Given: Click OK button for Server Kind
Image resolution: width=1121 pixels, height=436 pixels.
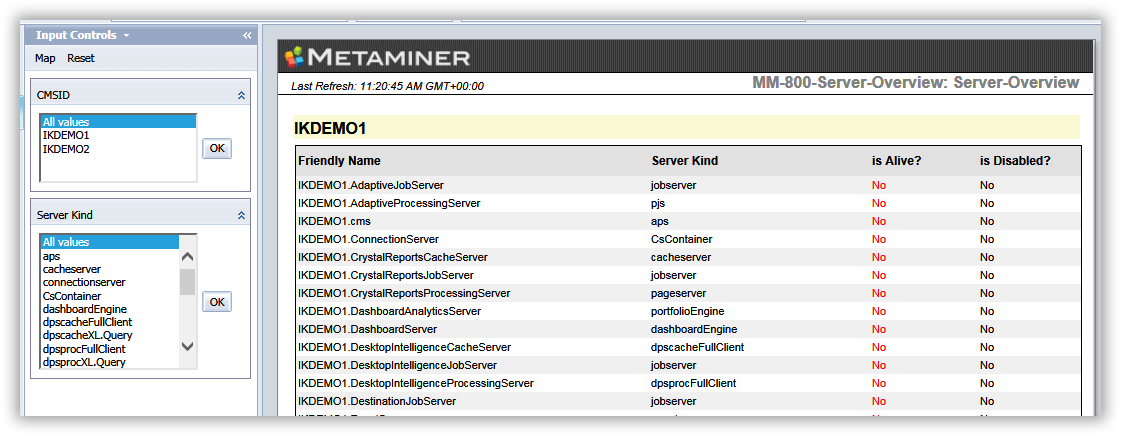Looking at the screenshot, I should point(217,302).
